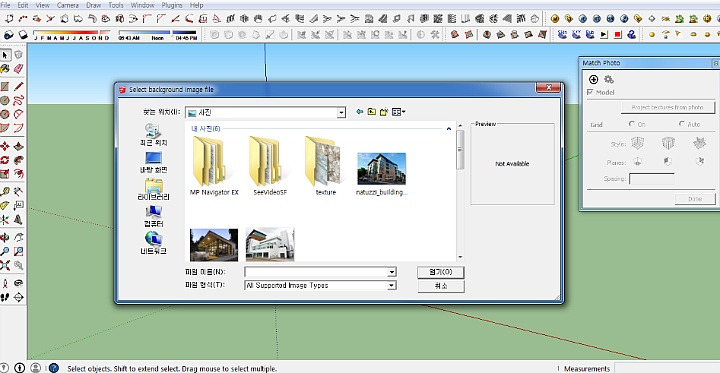Click the Spacing input field in Match Photo
Viewport: 720px width, 373px height.
pos(652,179)
